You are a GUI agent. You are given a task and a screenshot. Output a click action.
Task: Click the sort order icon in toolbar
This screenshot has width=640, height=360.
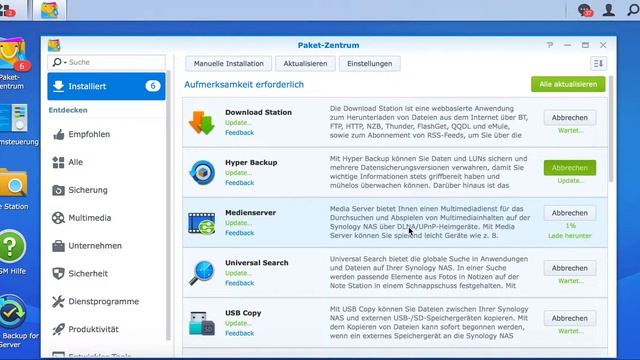click(x=598, y=64)
